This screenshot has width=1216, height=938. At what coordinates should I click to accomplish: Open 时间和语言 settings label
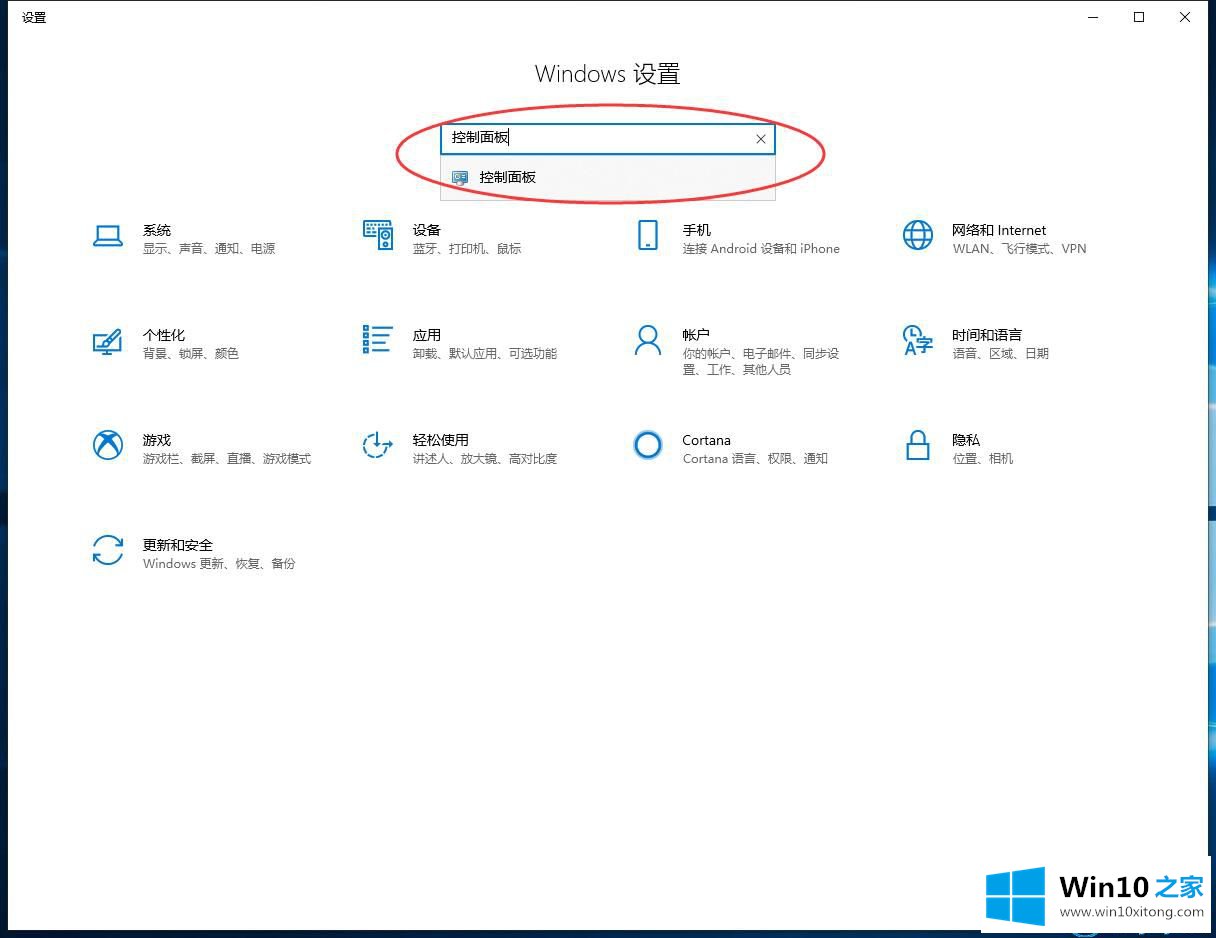(x=987, y=335)
